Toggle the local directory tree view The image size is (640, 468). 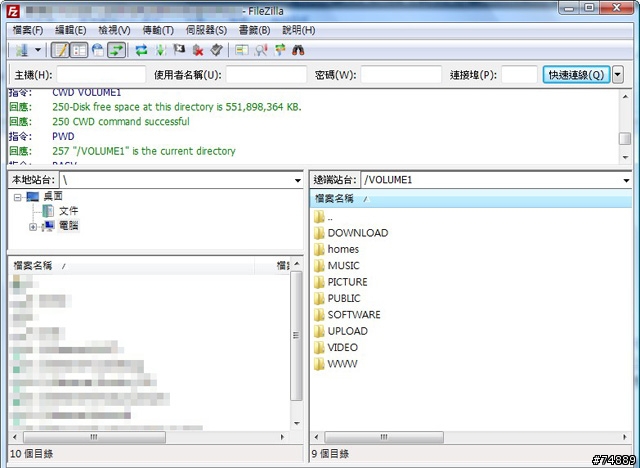coord(79,50)
